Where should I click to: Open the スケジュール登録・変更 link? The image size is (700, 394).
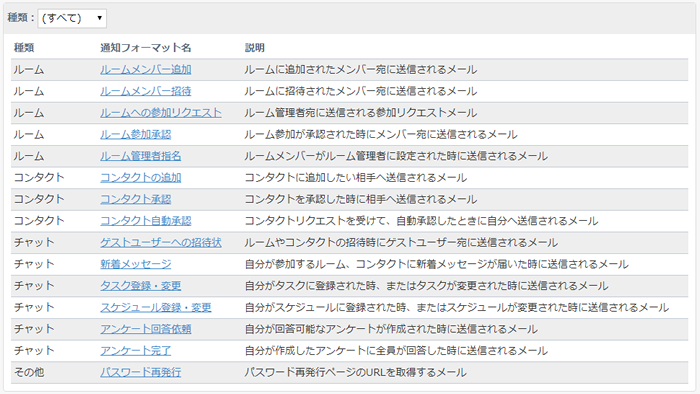click(156, 307)
